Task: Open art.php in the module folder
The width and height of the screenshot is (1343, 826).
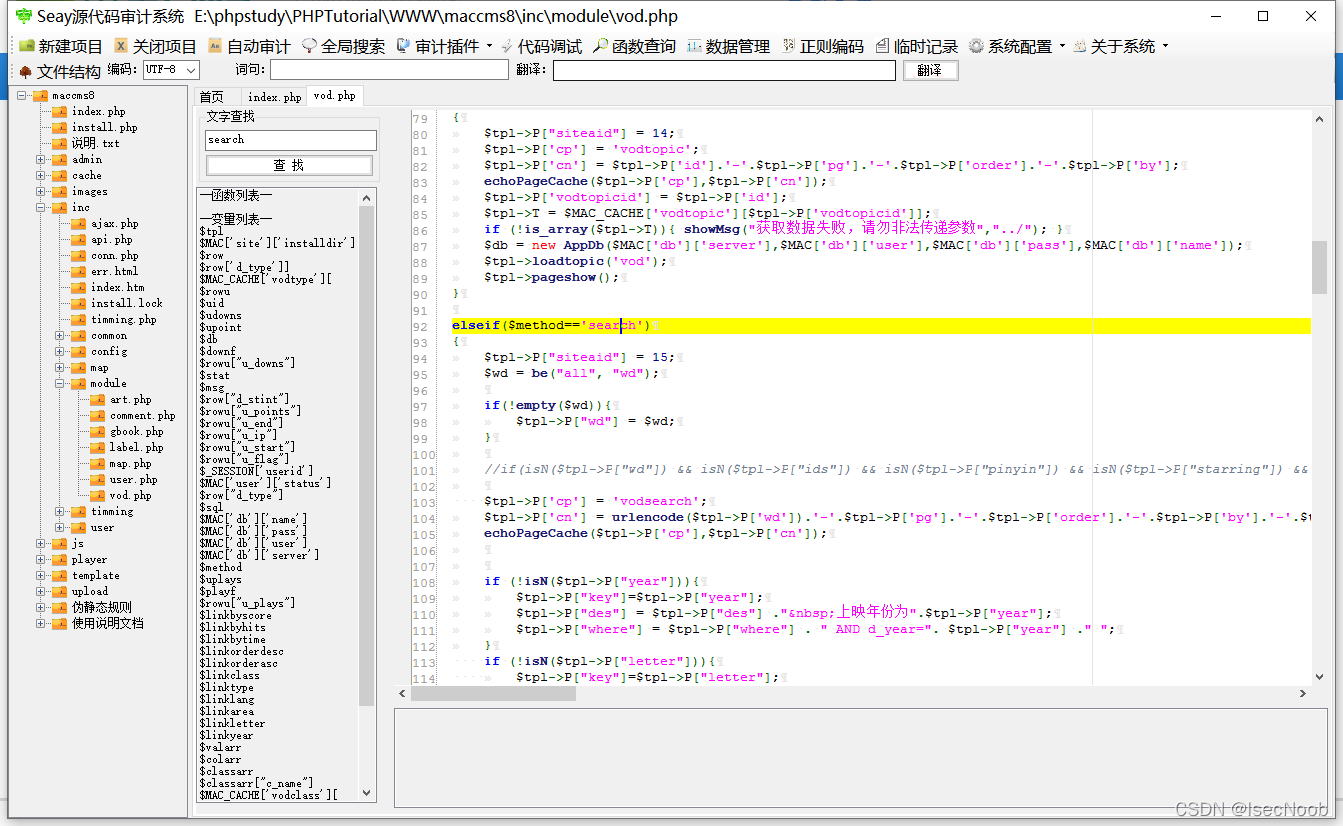Action: click(131, 399)
